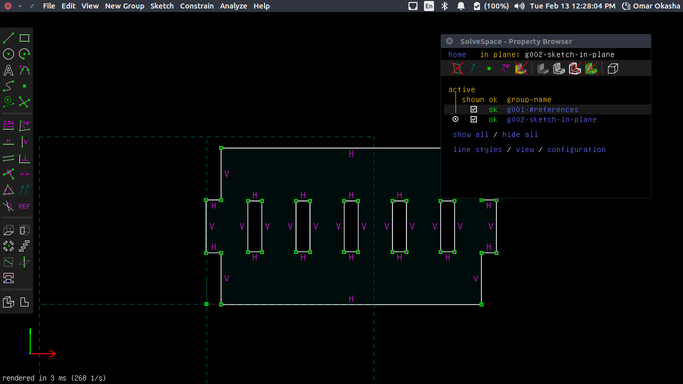Toggle green triangle mesh visibility icon
Viewport: 683px width, 384px height.
tap(591, 68)
